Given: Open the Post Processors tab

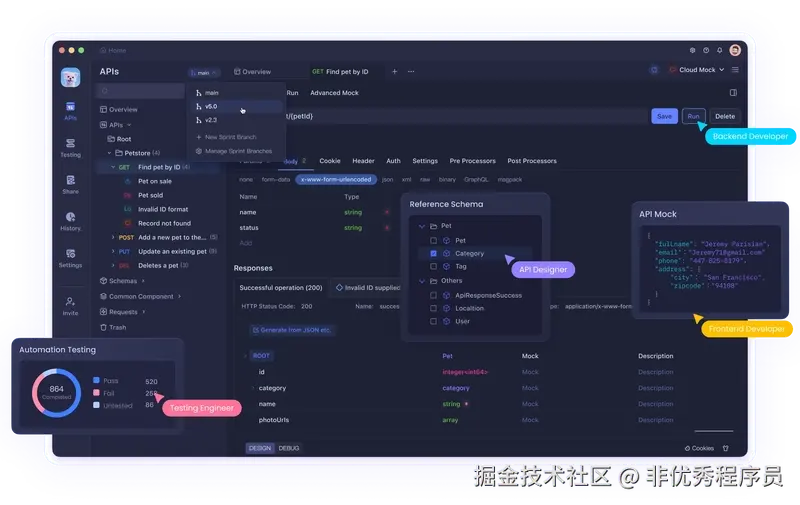Looking at the screenshot, I should click(532, 161).
